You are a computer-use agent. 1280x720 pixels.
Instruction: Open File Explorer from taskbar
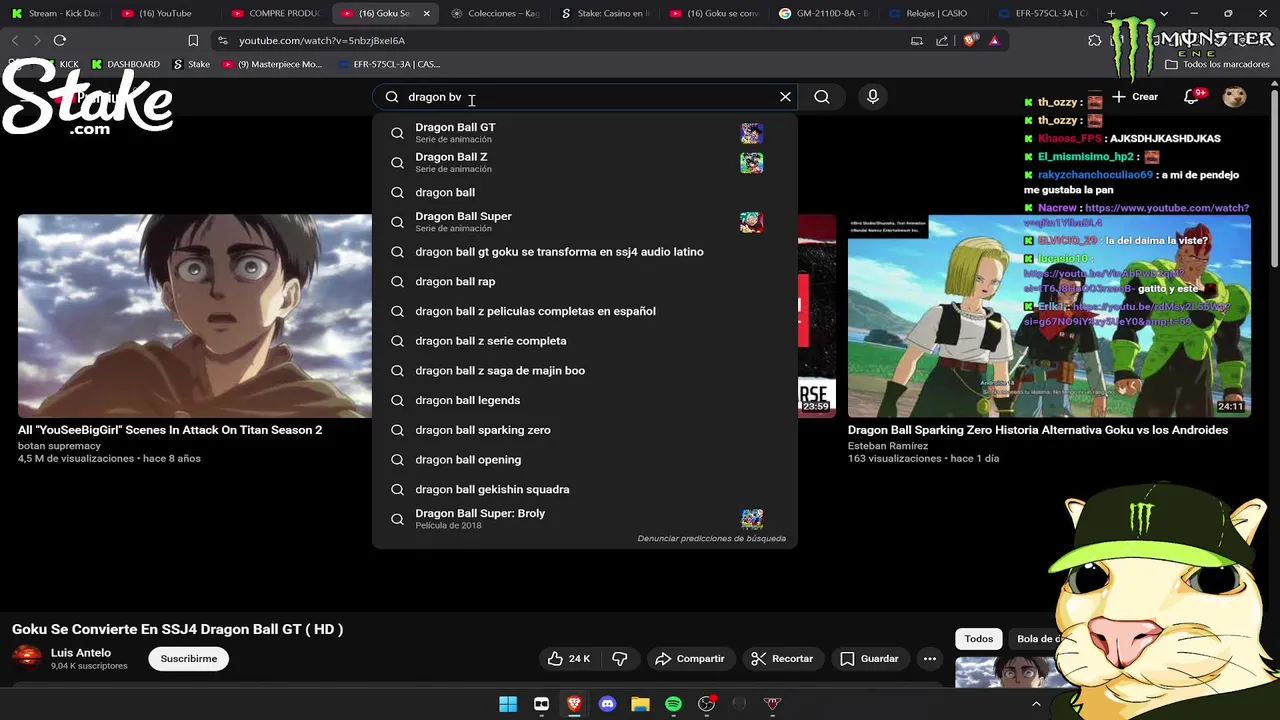pos(640,704)
